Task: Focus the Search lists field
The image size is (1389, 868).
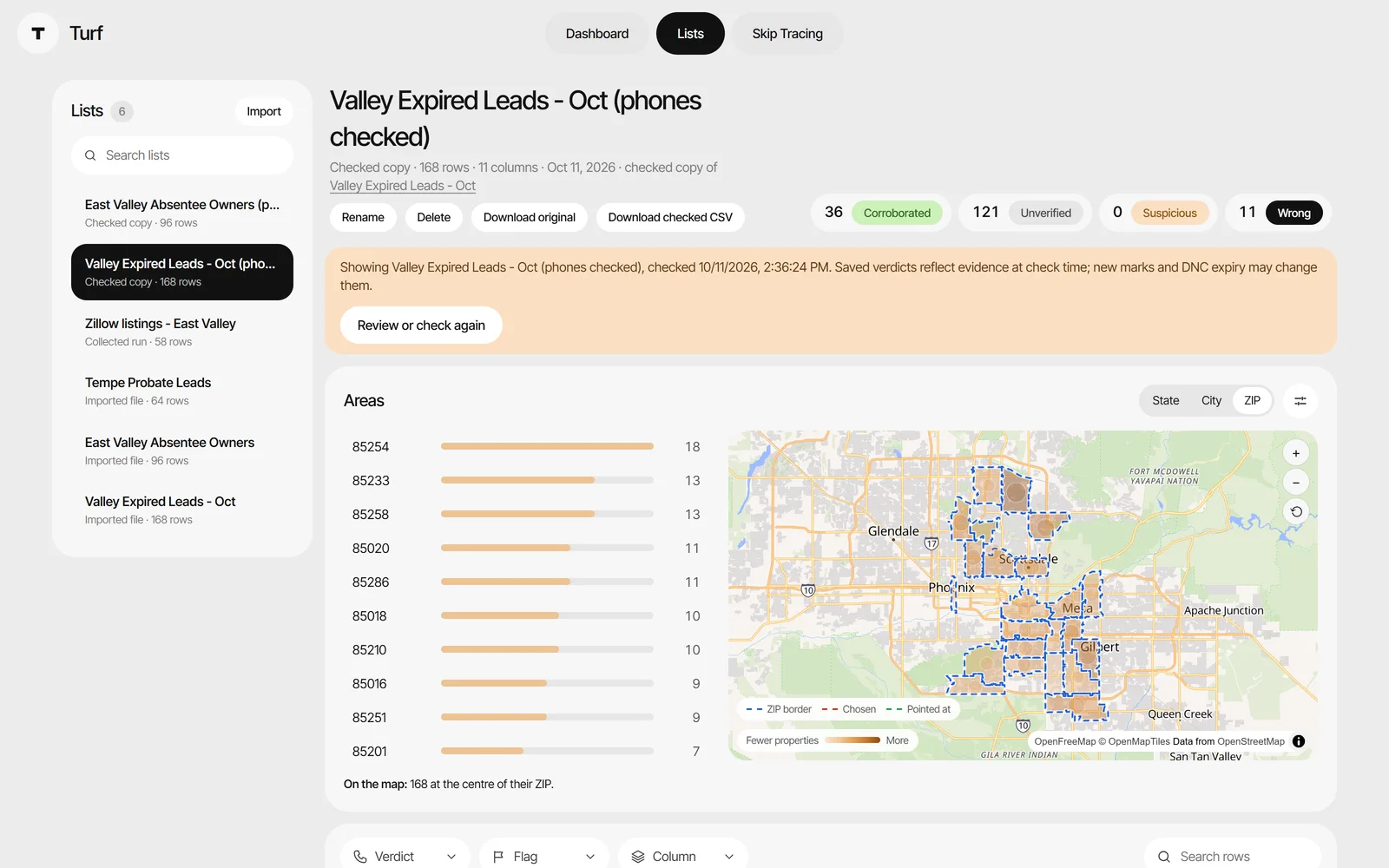Action: coord(182,155)
